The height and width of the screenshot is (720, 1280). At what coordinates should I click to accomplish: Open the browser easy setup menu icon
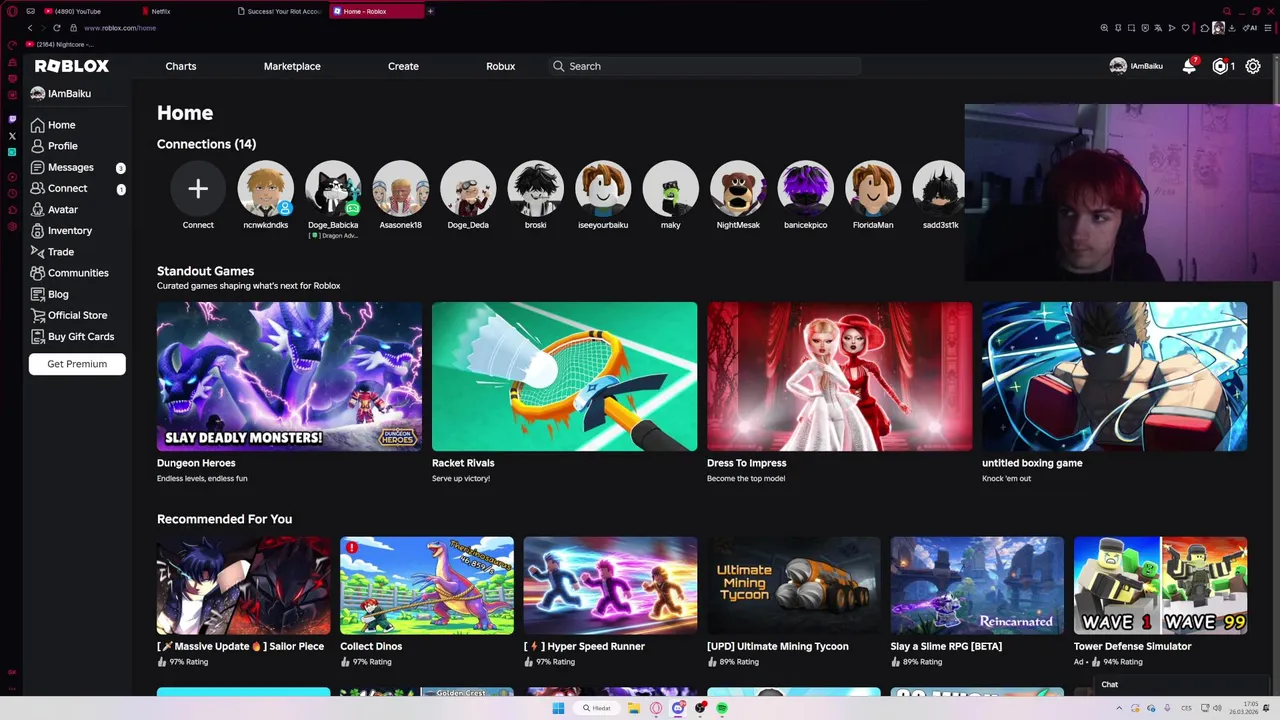[x=1268, y=28]
